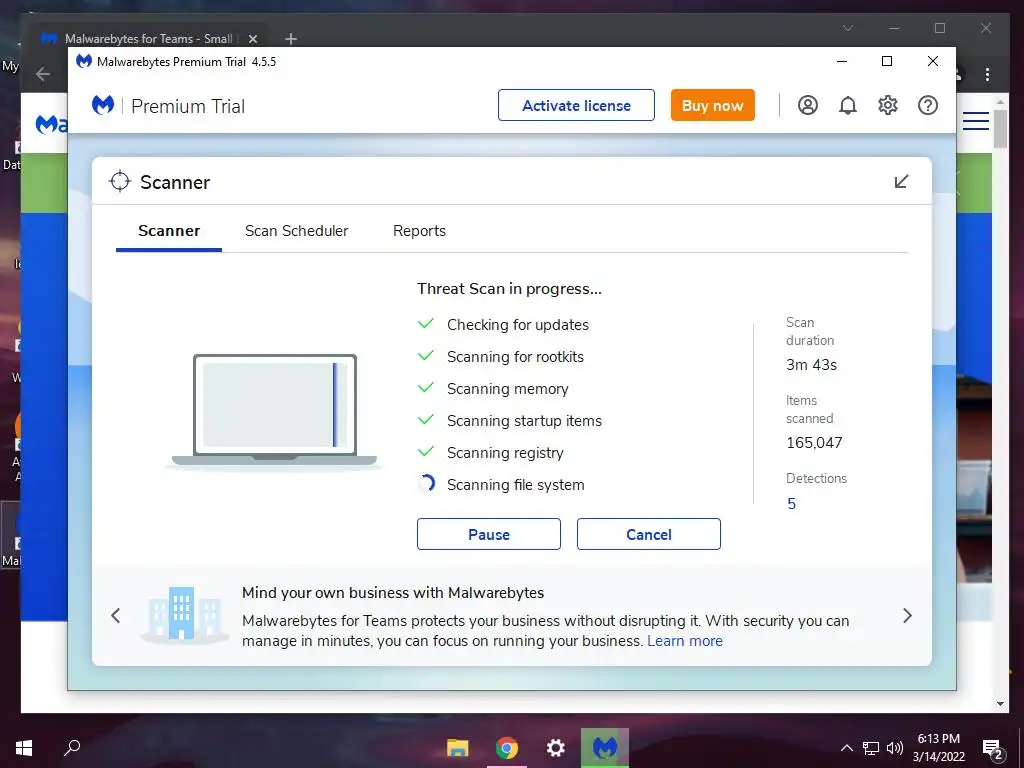Click the Scanner crosshair icon
Image resolution: width=1024 pixels, height=768 pixels.
click(120, 182)
